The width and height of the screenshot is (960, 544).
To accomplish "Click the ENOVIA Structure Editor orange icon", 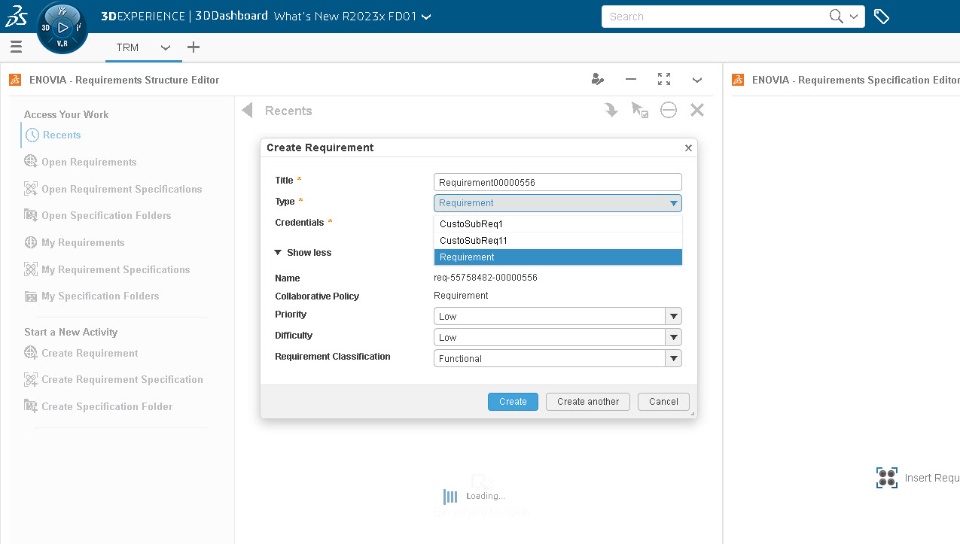I will point(15,80).
